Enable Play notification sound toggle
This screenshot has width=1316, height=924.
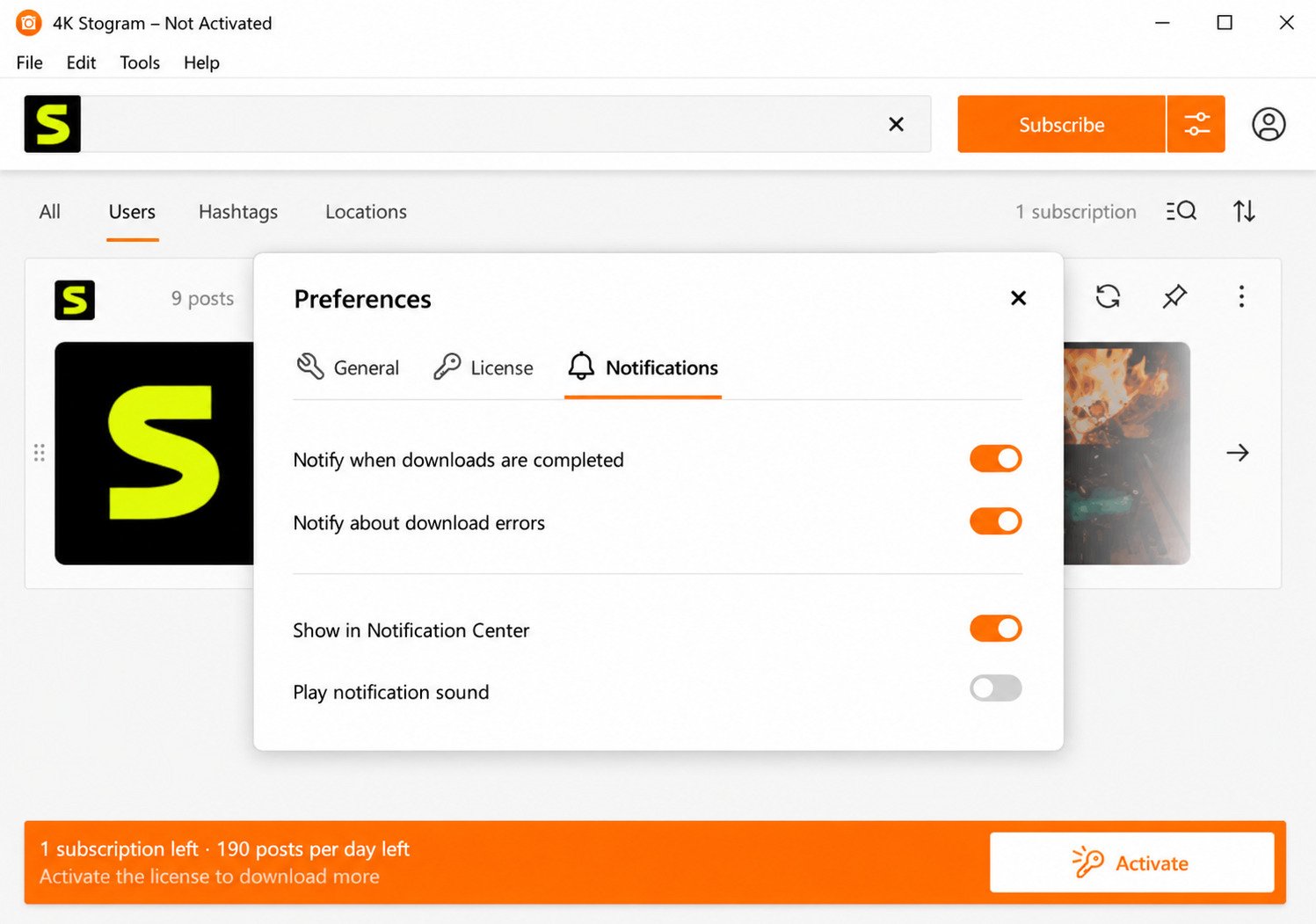(995, 688)
